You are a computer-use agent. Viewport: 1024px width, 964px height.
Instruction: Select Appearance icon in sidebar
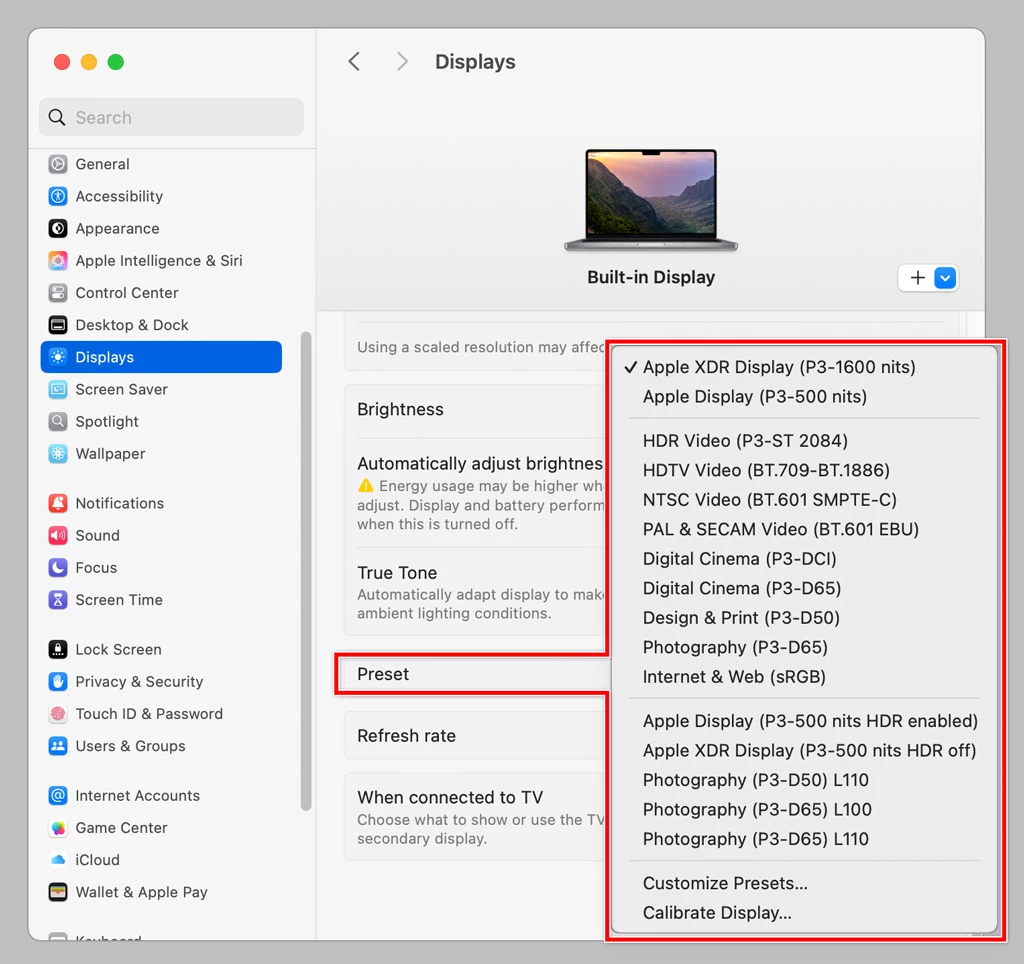pyautogui.click(x=58, y=228)
